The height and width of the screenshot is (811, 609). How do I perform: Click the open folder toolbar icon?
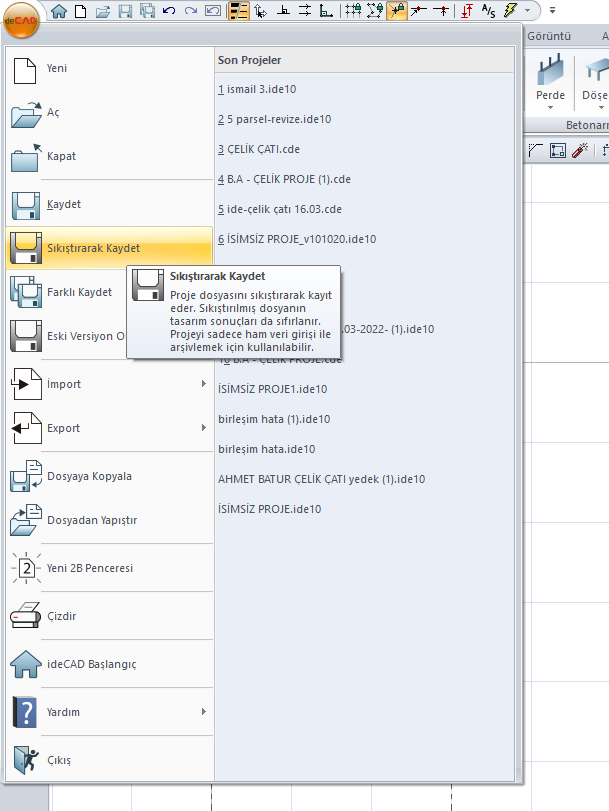(103, 11)
